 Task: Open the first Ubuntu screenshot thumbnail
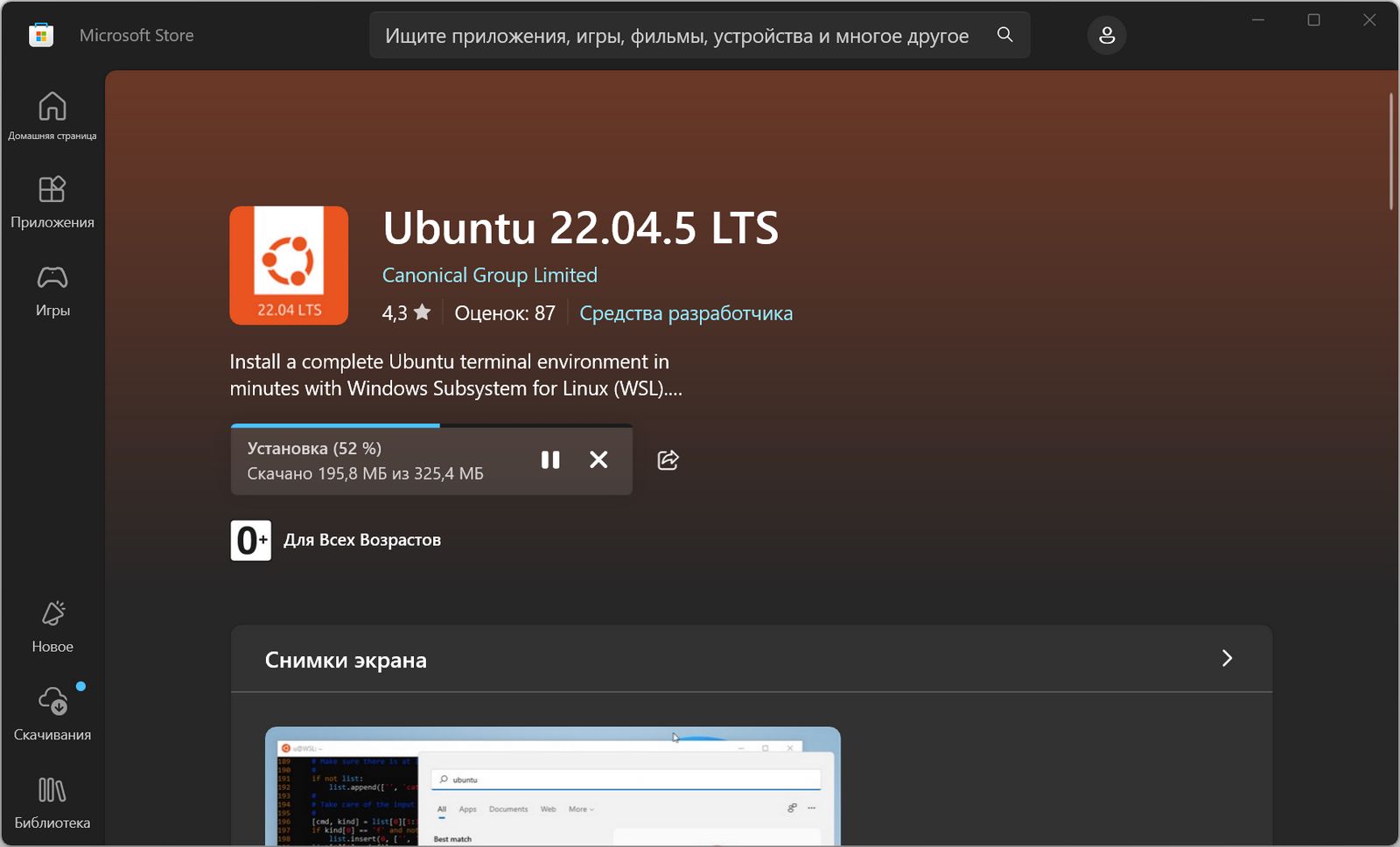point(551,785)
